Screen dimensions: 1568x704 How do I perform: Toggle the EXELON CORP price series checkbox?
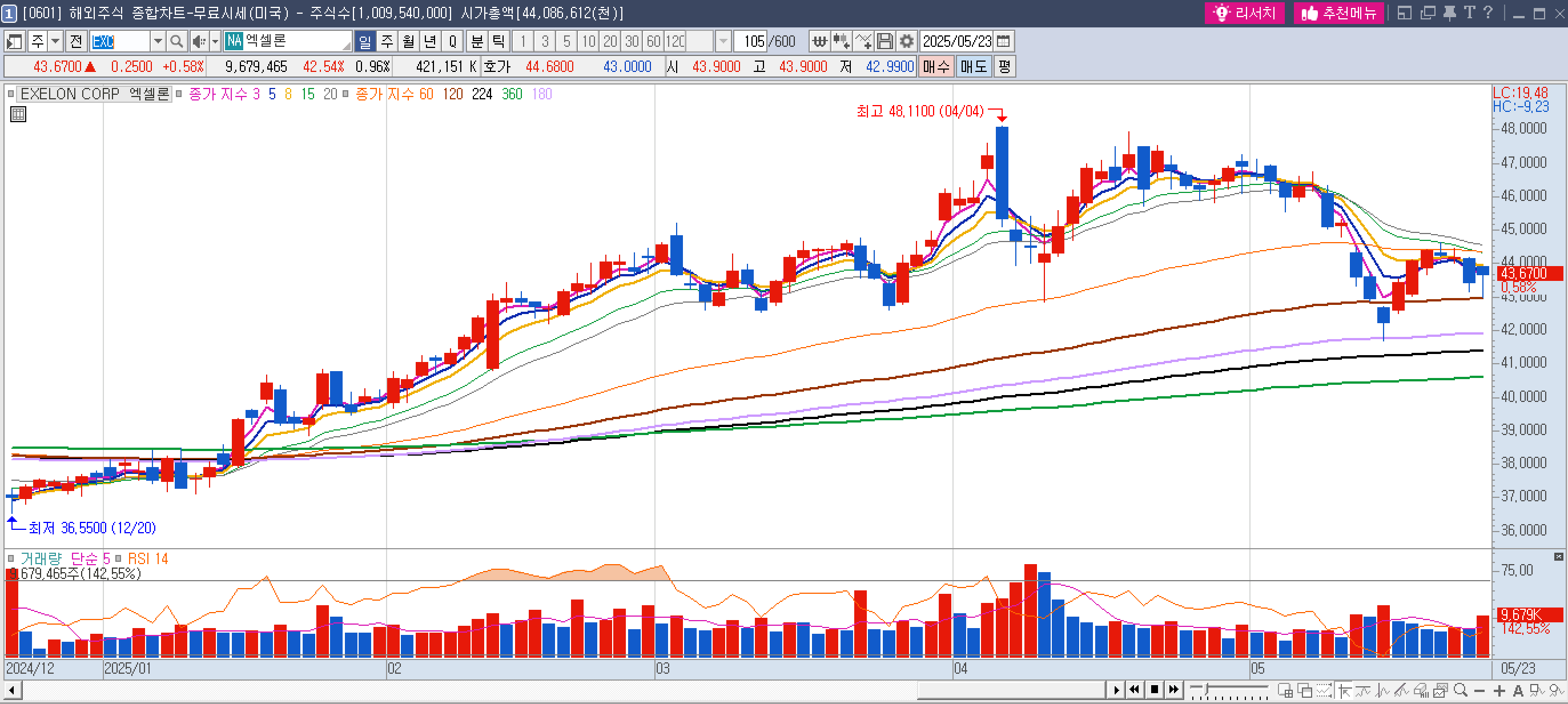(10, 94)
